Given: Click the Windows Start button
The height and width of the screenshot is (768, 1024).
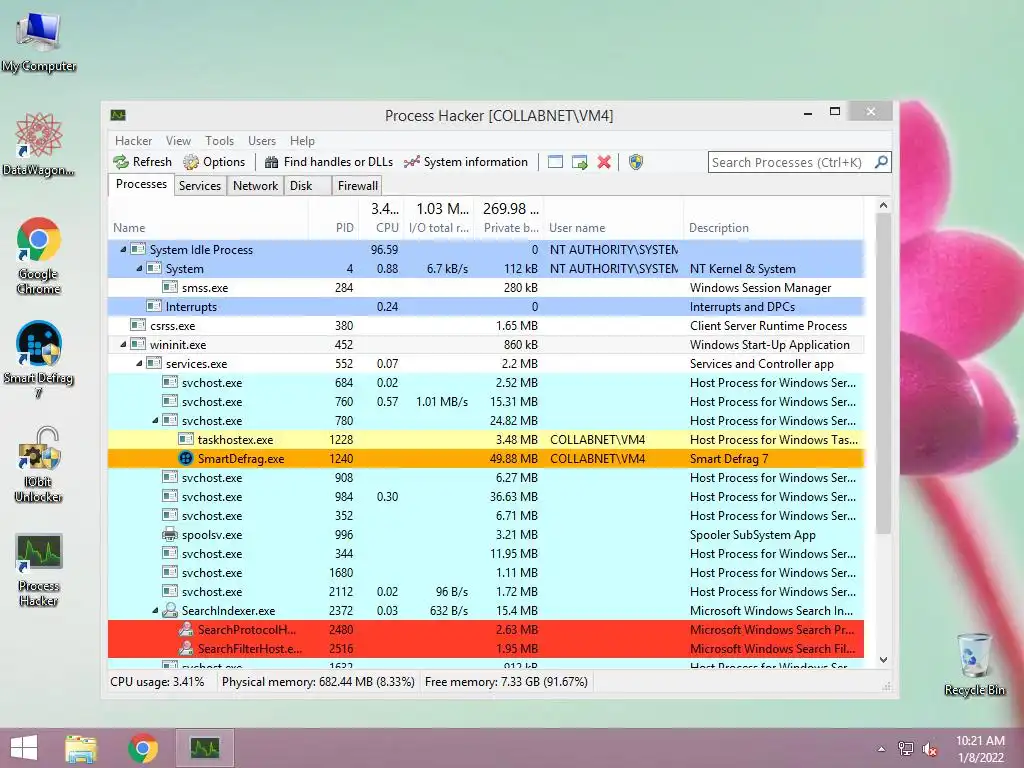Looking at the screenshot, I should click(24, 748).
